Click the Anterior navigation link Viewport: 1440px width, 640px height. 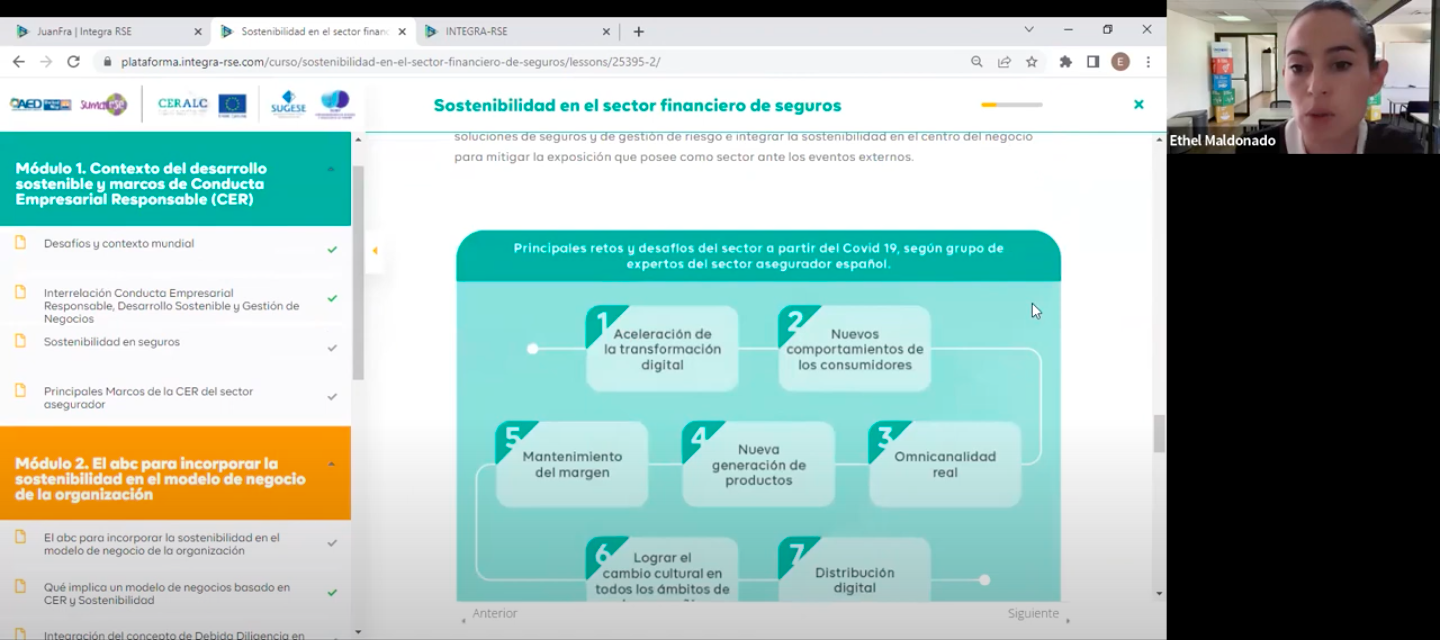(x=496, y=612)
